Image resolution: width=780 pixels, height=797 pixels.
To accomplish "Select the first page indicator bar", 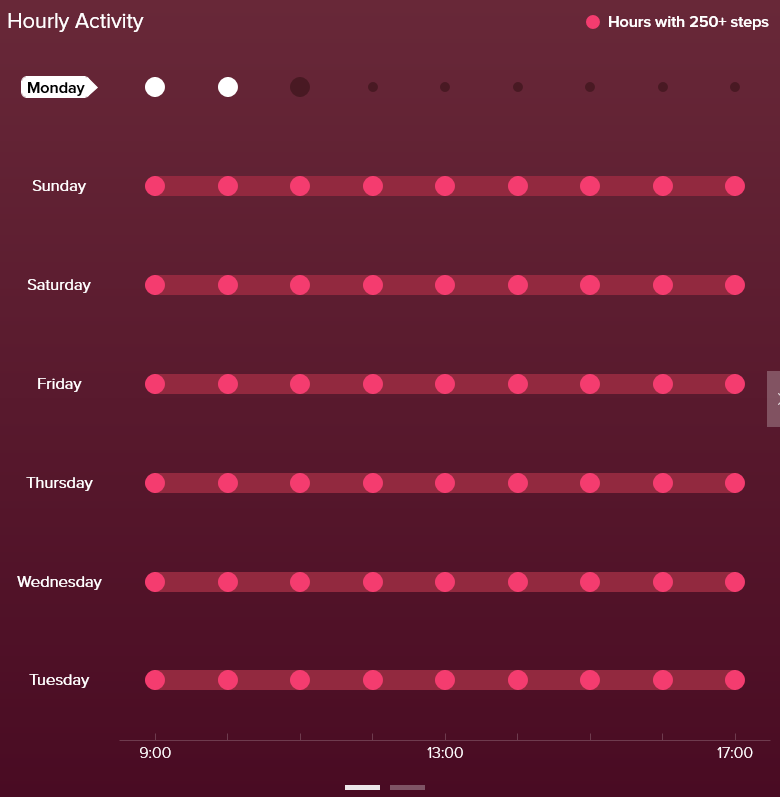I will tap(362, 788).
